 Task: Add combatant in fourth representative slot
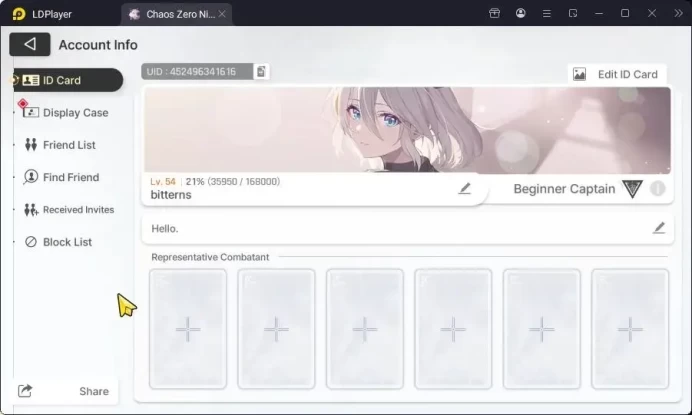453,329
